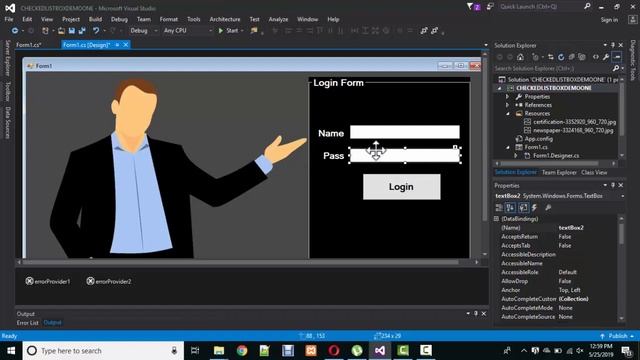This screenshot has height=360, width=640.
Task: Click the Publish button in status bar
Action: [x=617, y=336]
